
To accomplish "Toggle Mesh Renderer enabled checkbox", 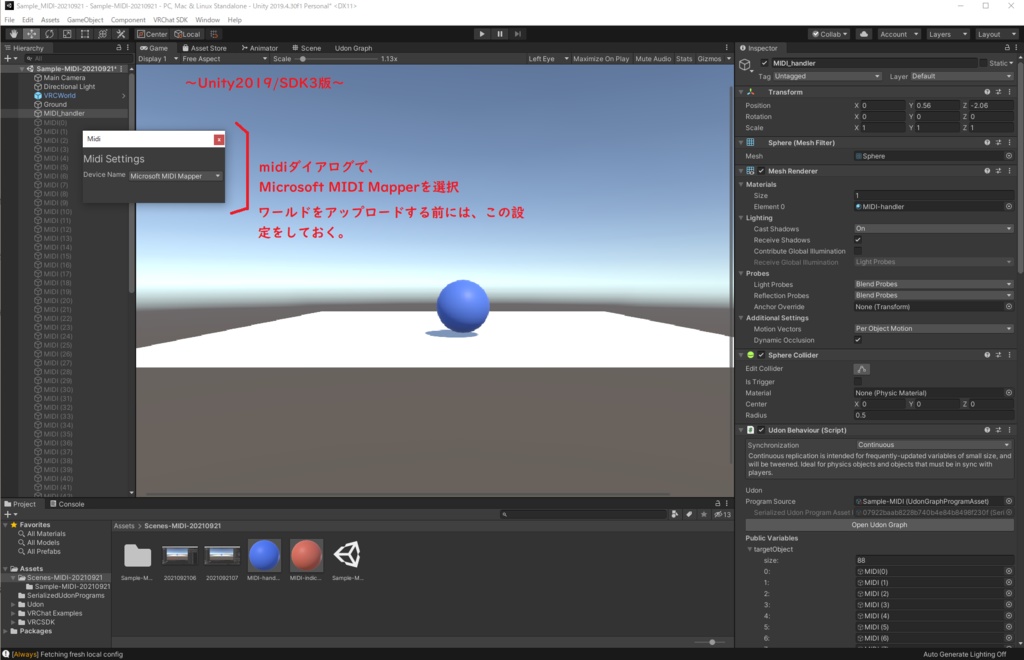I will (761, 171).
